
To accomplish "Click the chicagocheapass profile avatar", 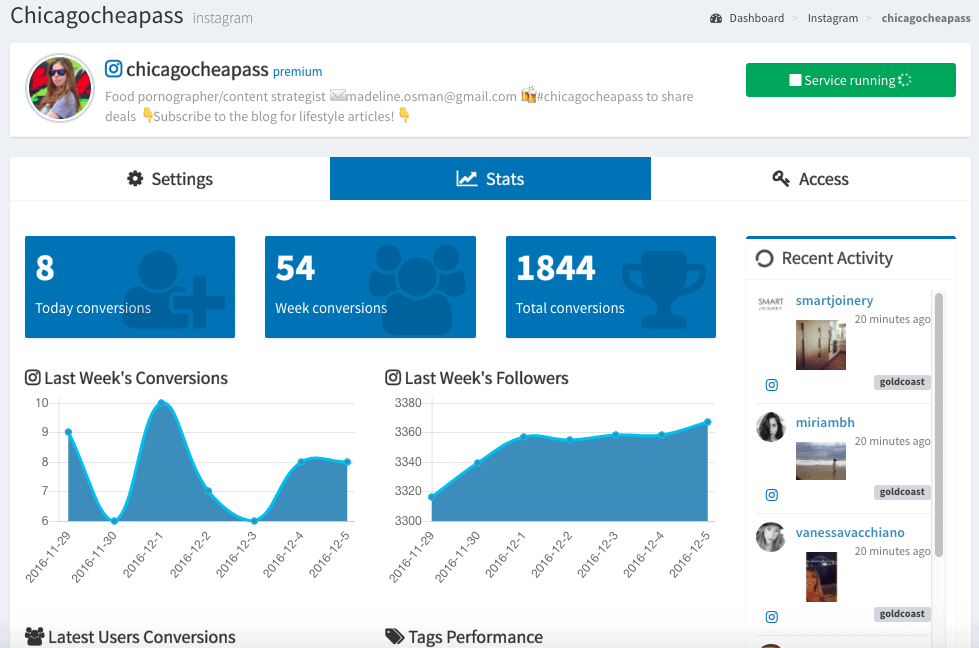I will tap(60, 88).
